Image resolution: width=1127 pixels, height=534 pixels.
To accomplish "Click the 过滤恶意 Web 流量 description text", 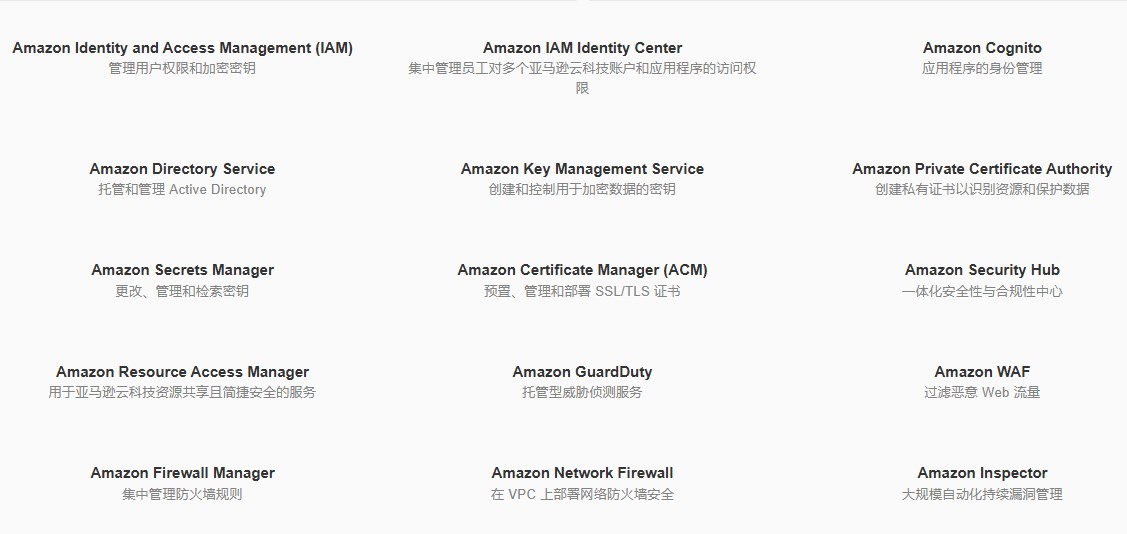I will coord(982,393).
